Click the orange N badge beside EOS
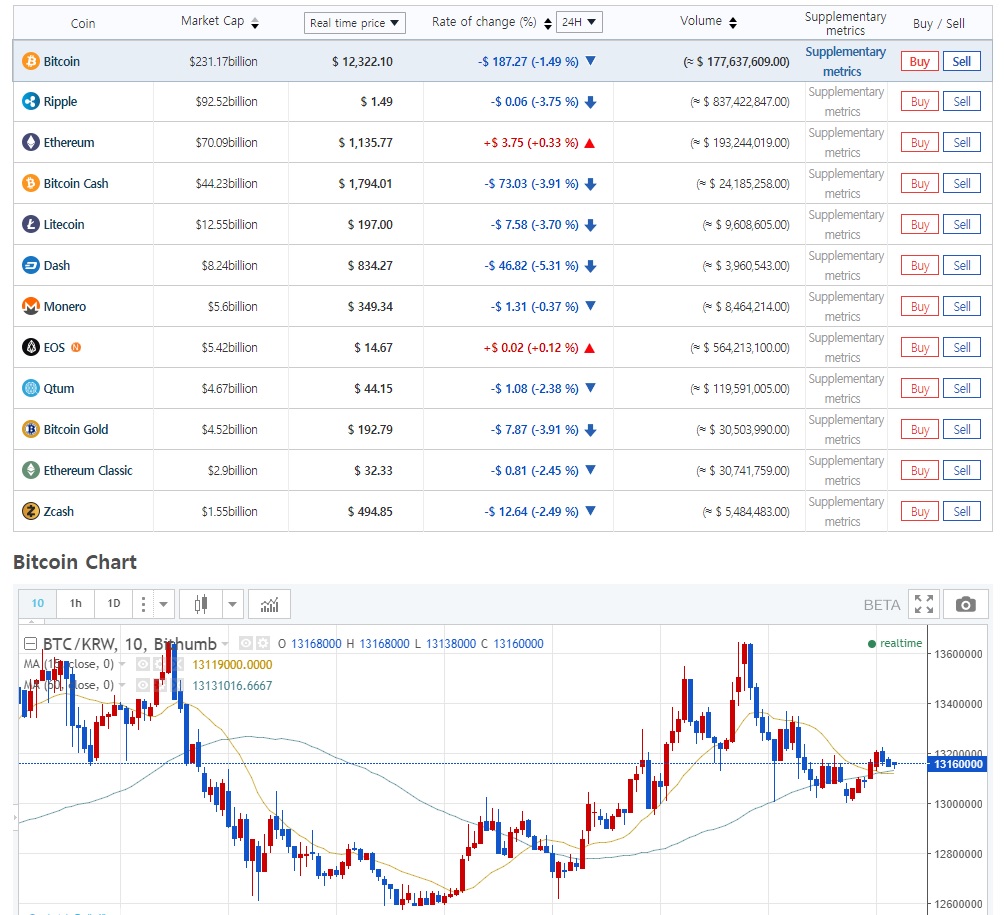1005x915 pixels. (76, 347)
